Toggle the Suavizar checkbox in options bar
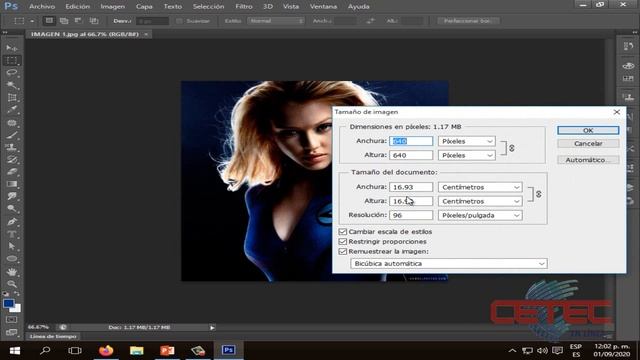 [x=179, y=21]
